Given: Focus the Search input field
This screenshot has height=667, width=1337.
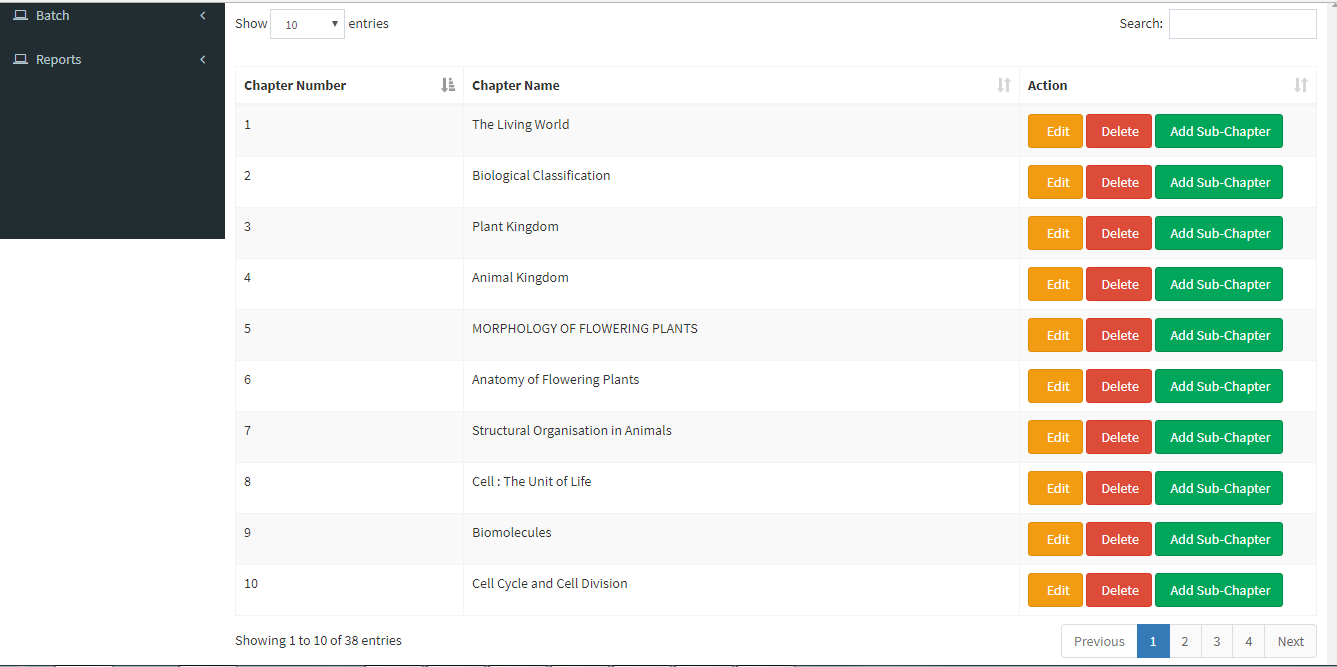Looking at the screenshot, I should (1242, 24).
